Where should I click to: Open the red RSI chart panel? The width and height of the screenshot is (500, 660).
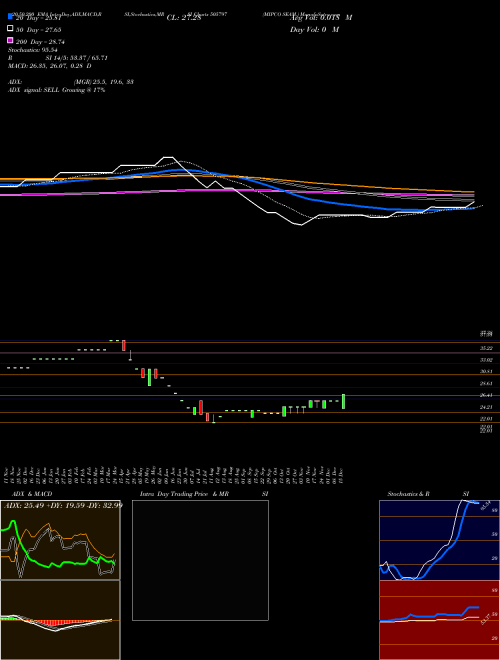(x=439, y=620)
